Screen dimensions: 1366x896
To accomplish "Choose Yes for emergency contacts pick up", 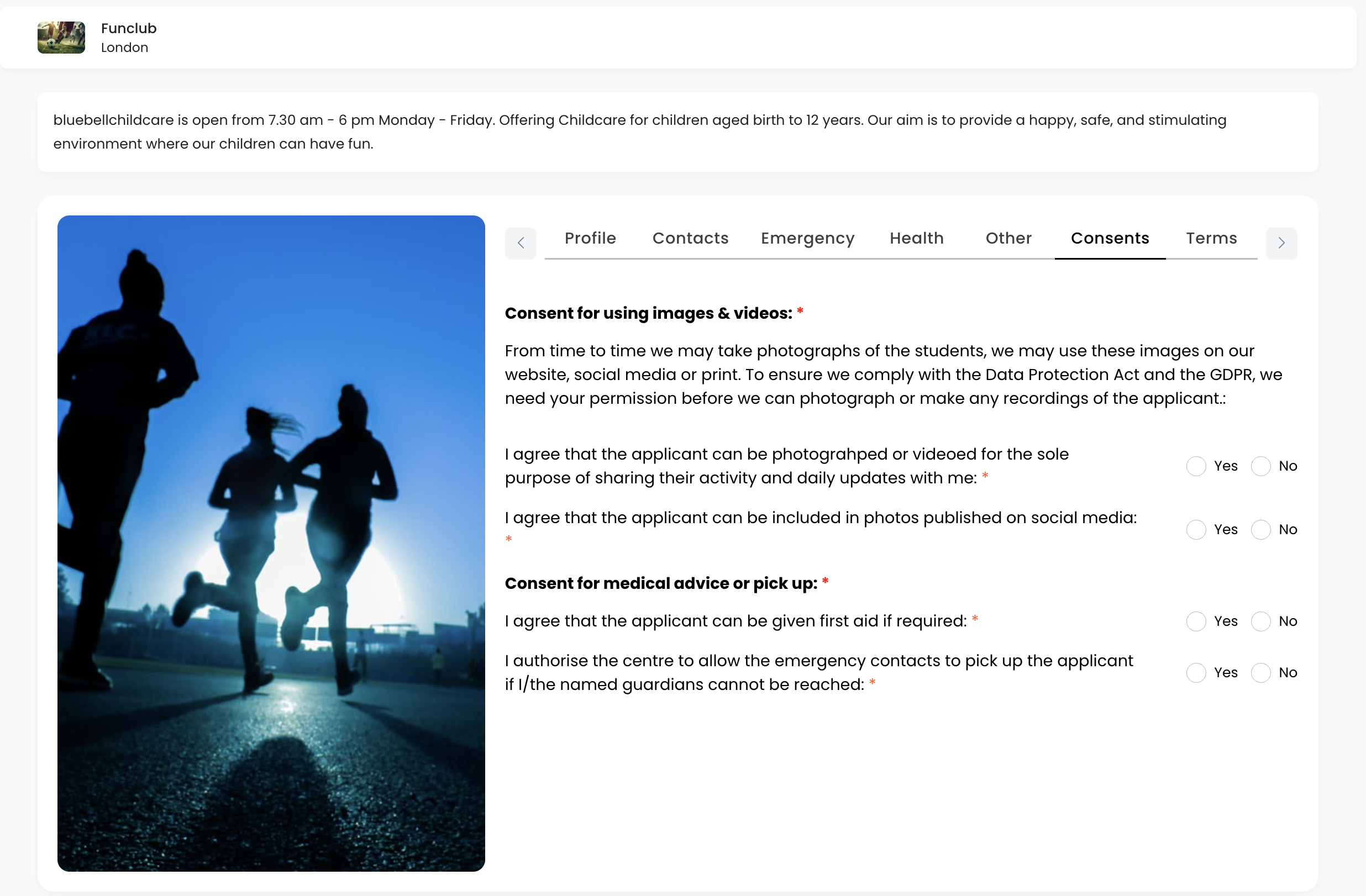I will (x=1196, y=672).
